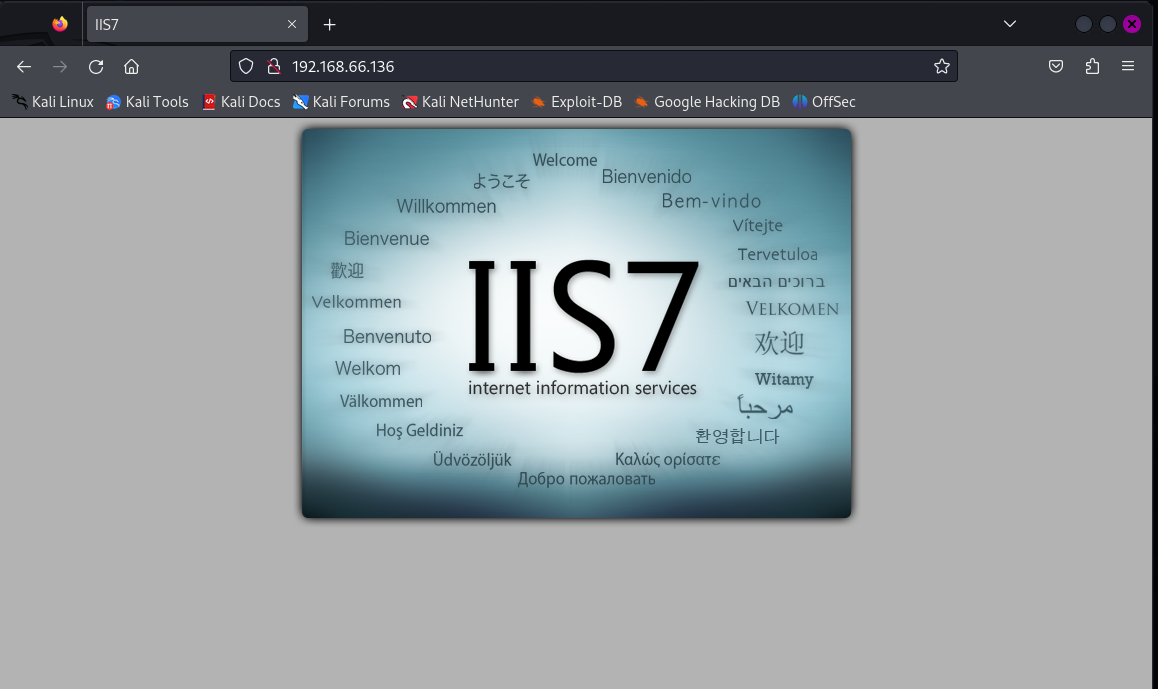Viewport: 1158px width, 689px height.
Task: Bookmark this page with the star
Action: pos(942,66)
